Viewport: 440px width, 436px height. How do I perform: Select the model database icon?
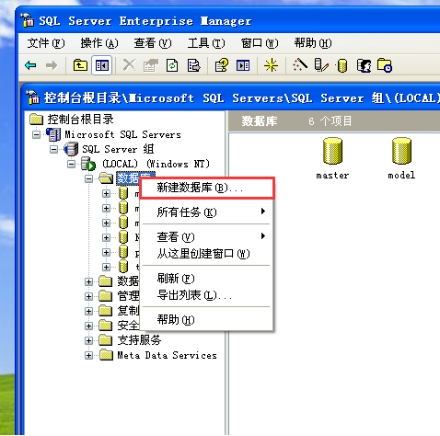[x=402, y=151]
